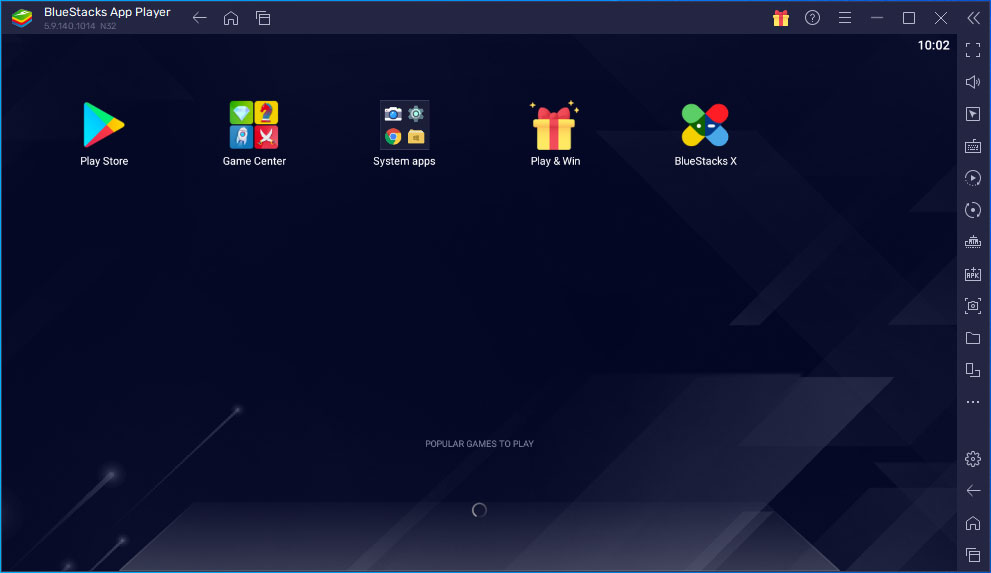Viewport: 991px width, 573px height.
Task: Open recent apps from title bar
Action: coord(263,18)
